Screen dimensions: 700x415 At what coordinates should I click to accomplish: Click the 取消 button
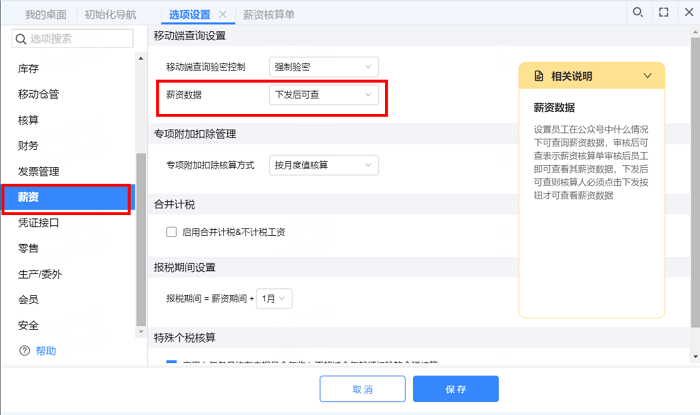click(360, 389)
